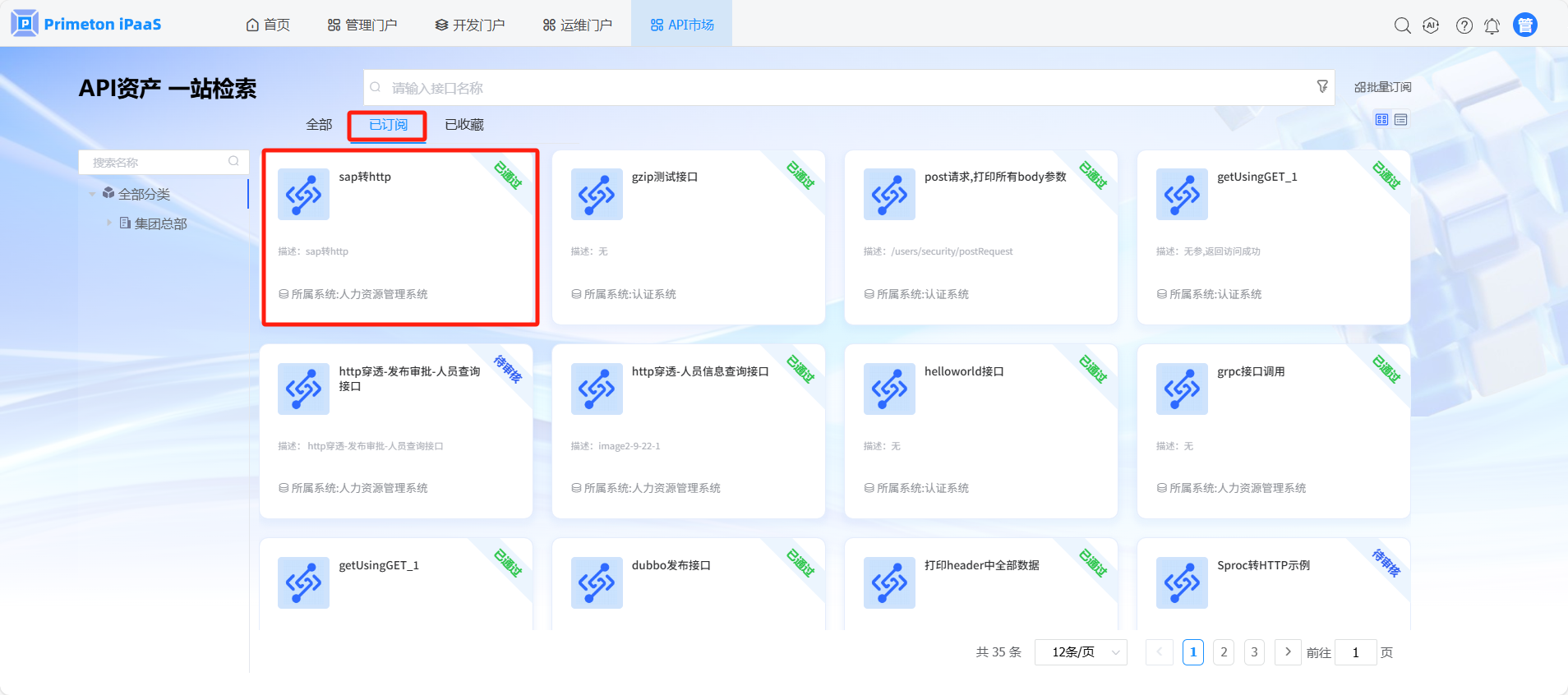This screenshot has width=1568, height=695.
Task: Open the 运维门户 menu
Action: 577,25
